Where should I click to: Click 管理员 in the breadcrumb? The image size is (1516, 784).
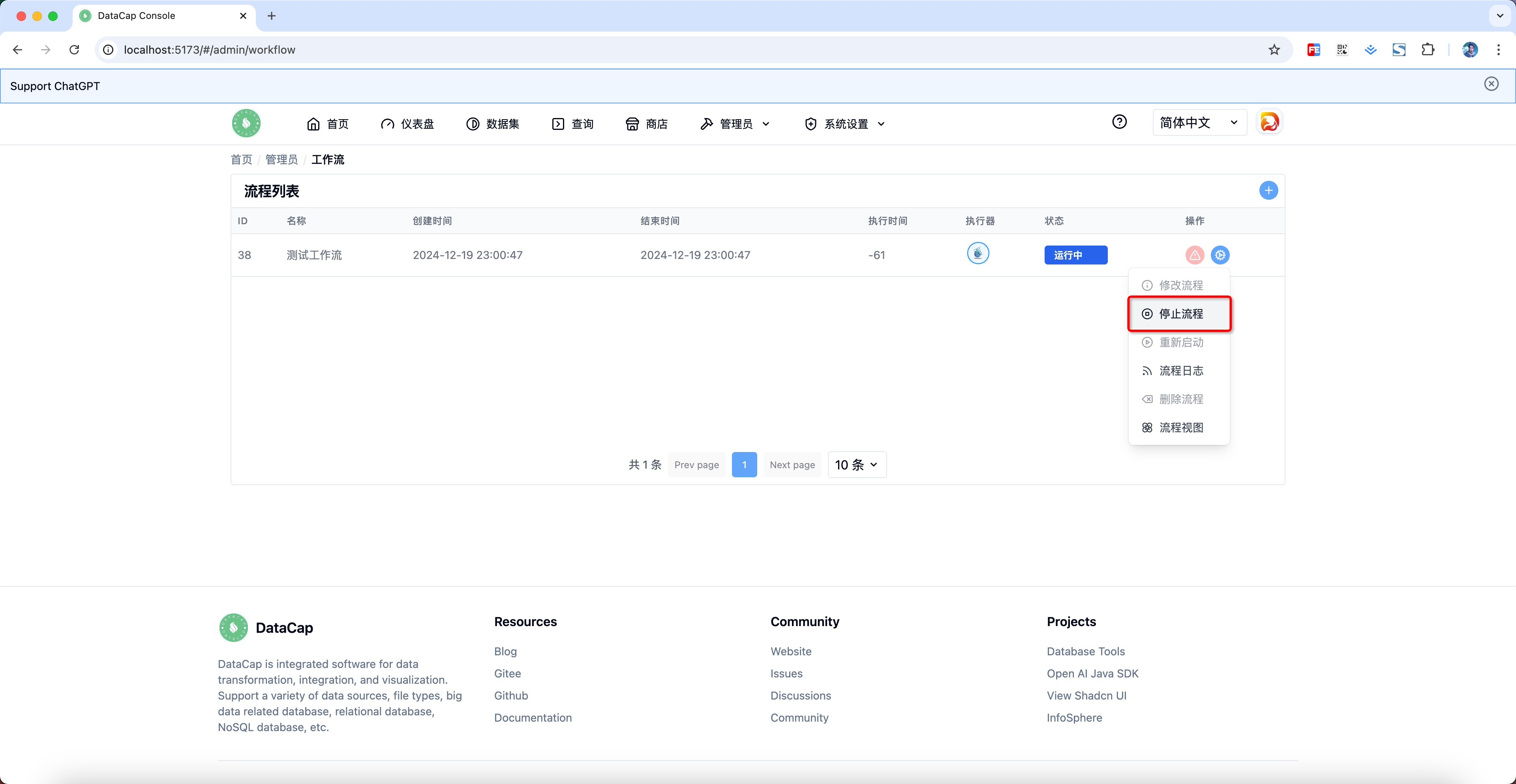coord(281,159)
